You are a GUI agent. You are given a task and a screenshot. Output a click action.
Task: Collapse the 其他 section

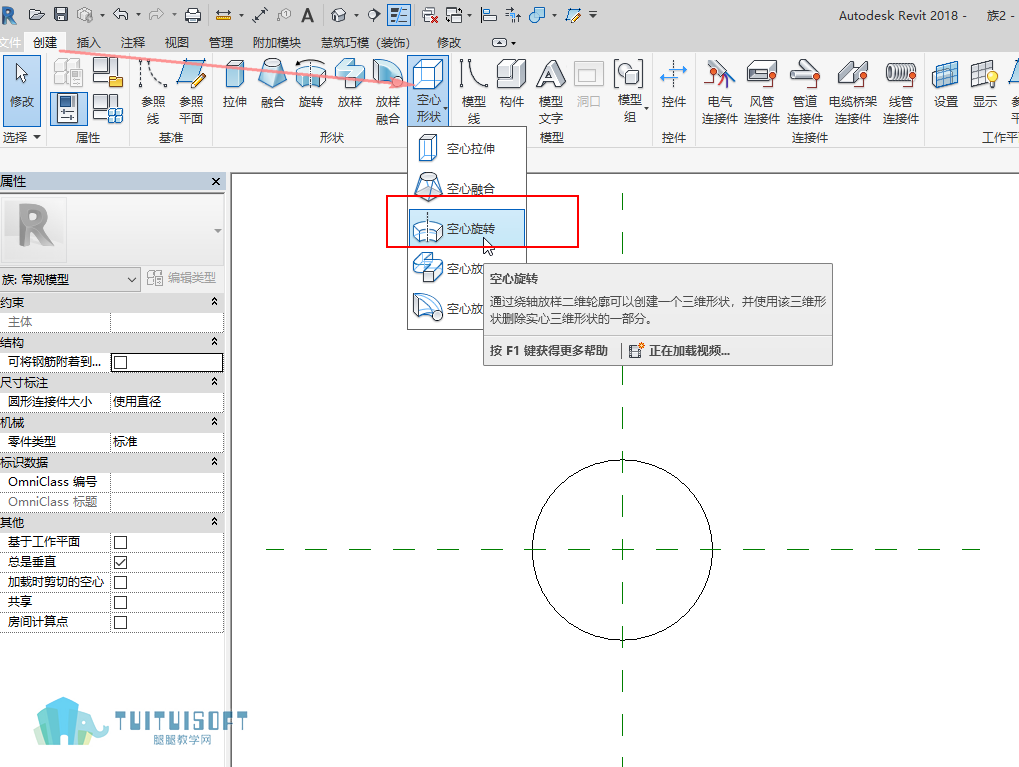pyautogui.click(x=214, y=521)
